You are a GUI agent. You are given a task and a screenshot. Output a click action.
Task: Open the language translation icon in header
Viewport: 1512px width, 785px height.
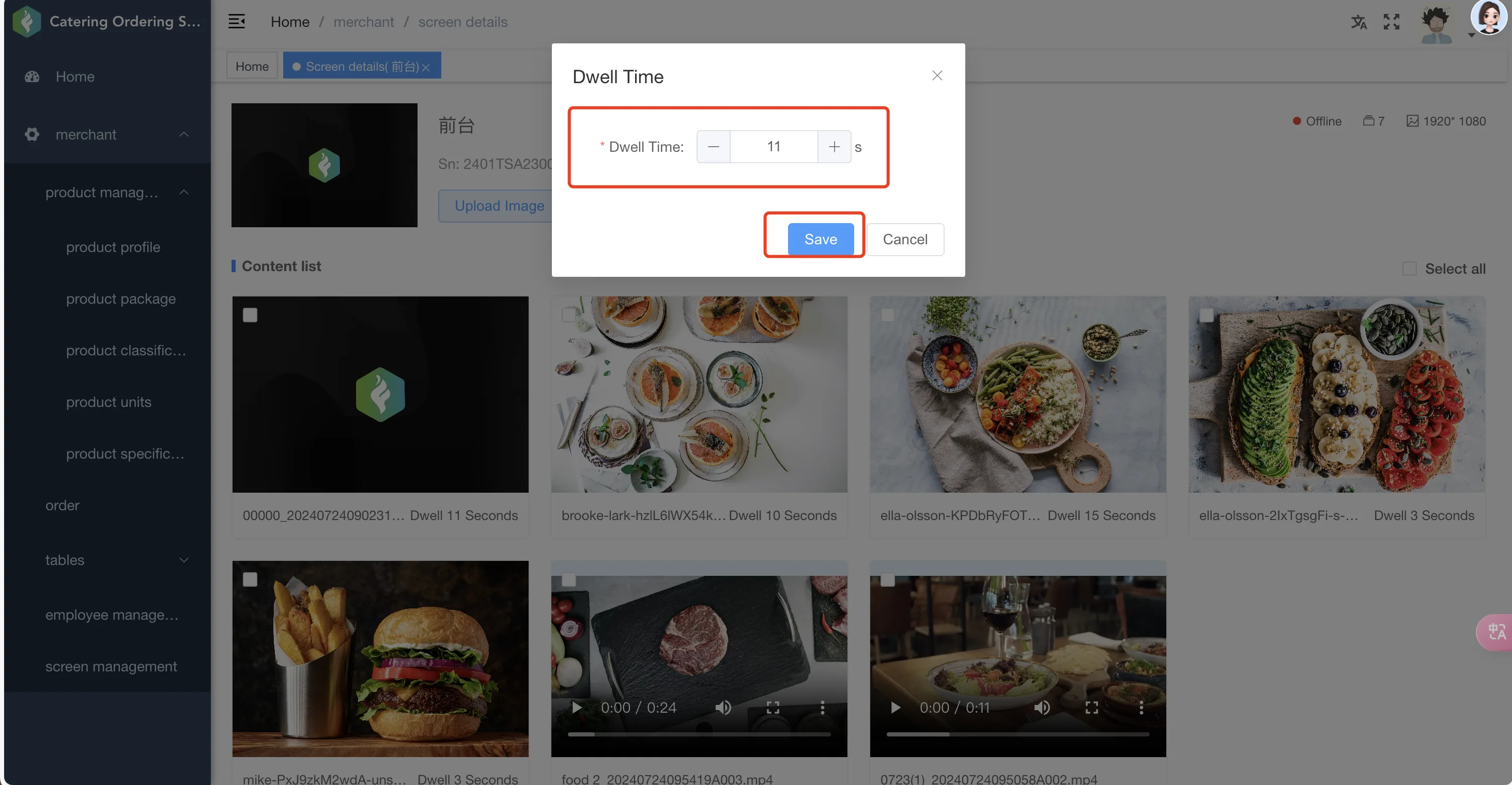click(x=1359, y=22)
